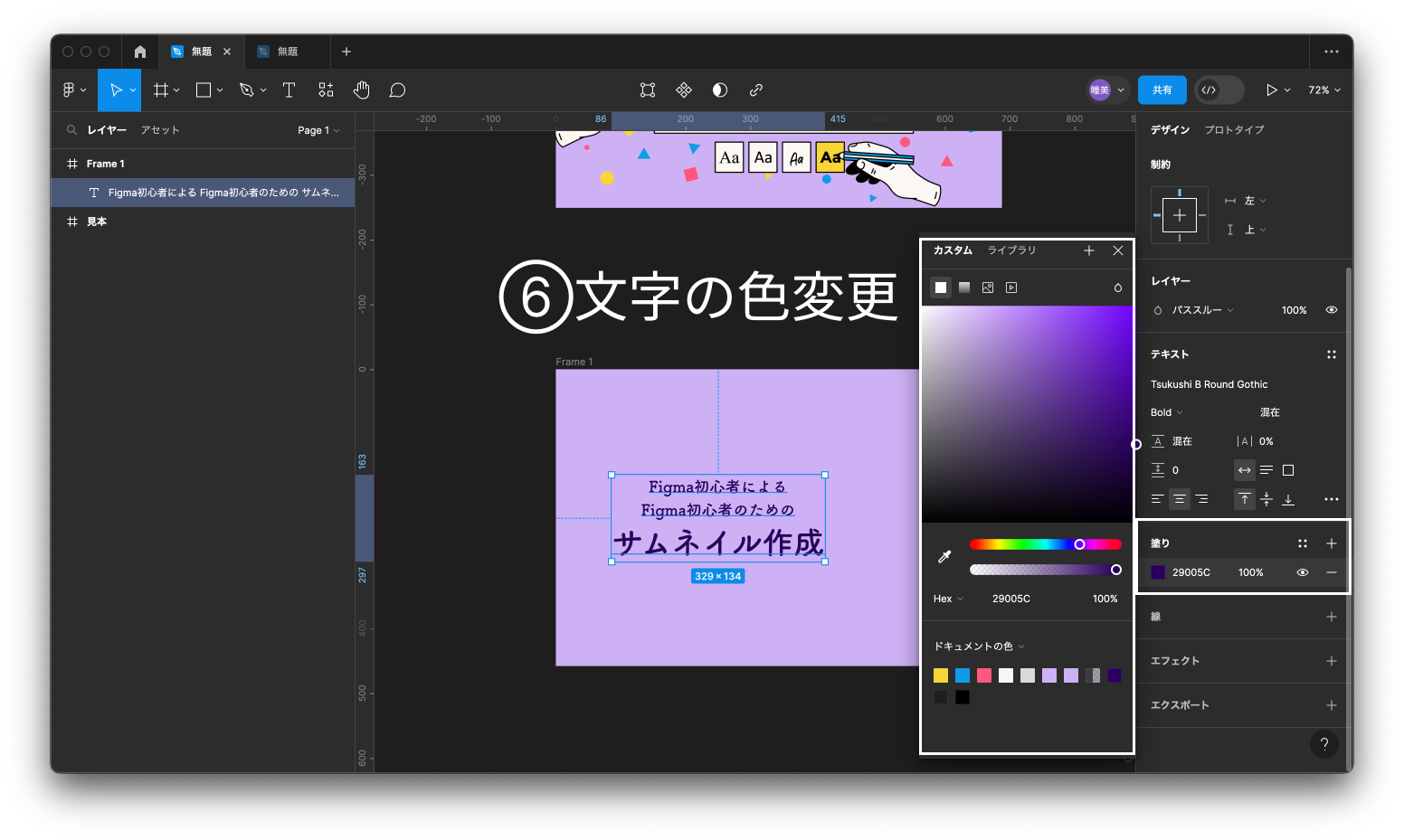Set text to fixed size
This screenshot has width=1404, height=840.
[1288, 470]
